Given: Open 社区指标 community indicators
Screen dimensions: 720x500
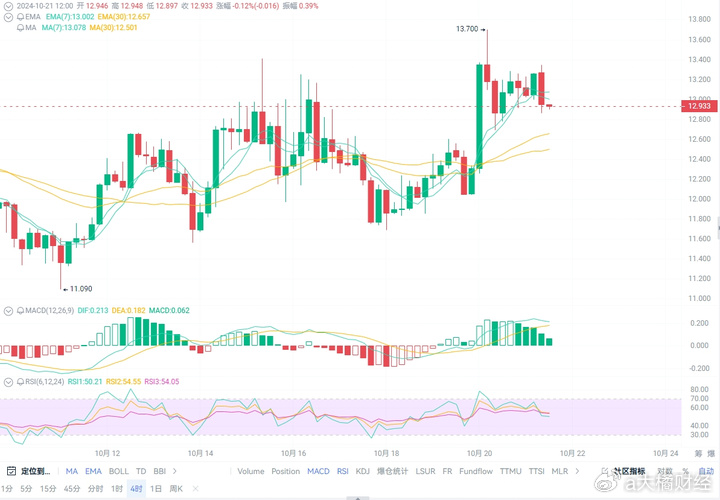Looking at the screenshot, I should pyautogui.click(x=629, y=471).
